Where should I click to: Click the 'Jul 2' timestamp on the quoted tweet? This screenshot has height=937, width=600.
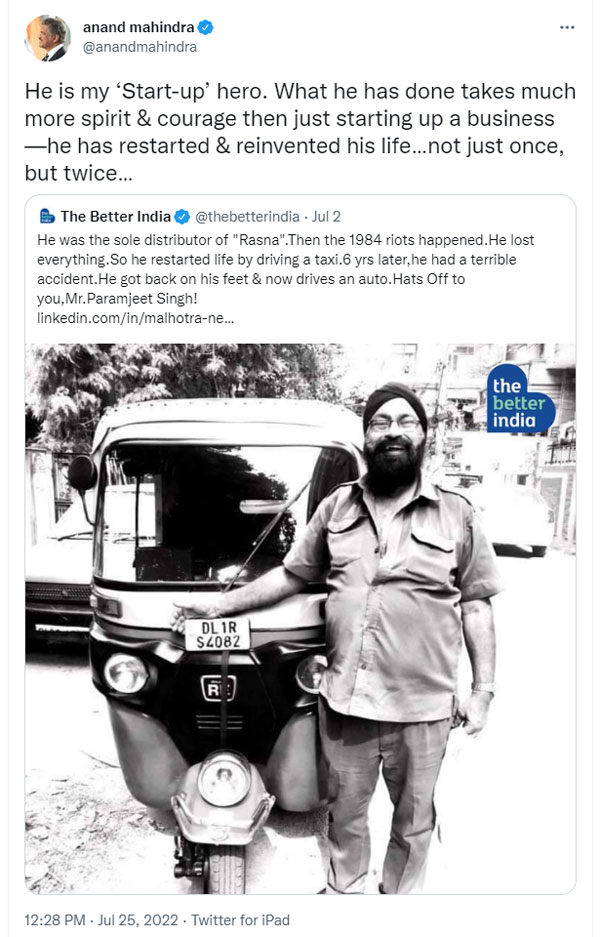click(x=326, y=214)
